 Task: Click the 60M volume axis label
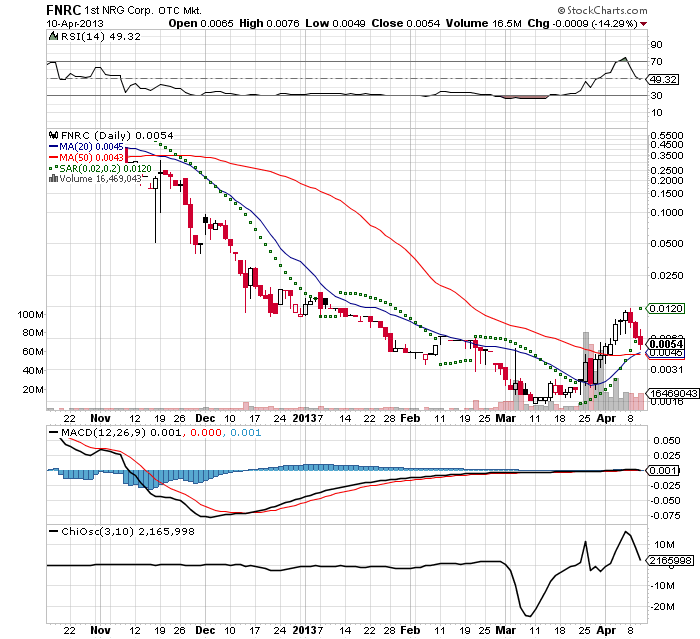click(x=33, y=351)
